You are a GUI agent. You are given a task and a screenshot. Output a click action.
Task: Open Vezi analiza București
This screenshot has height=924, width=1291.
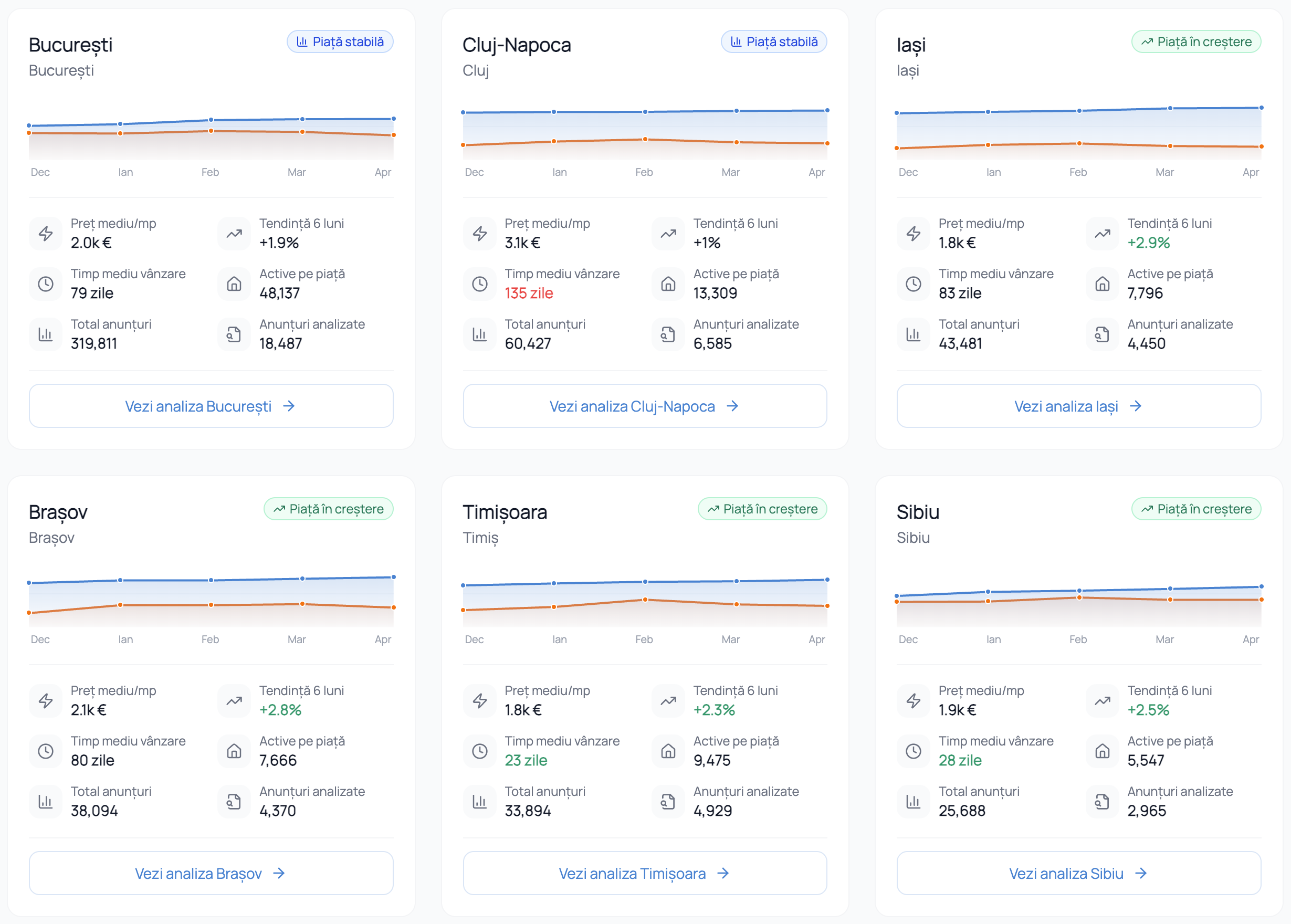point(211,406)
